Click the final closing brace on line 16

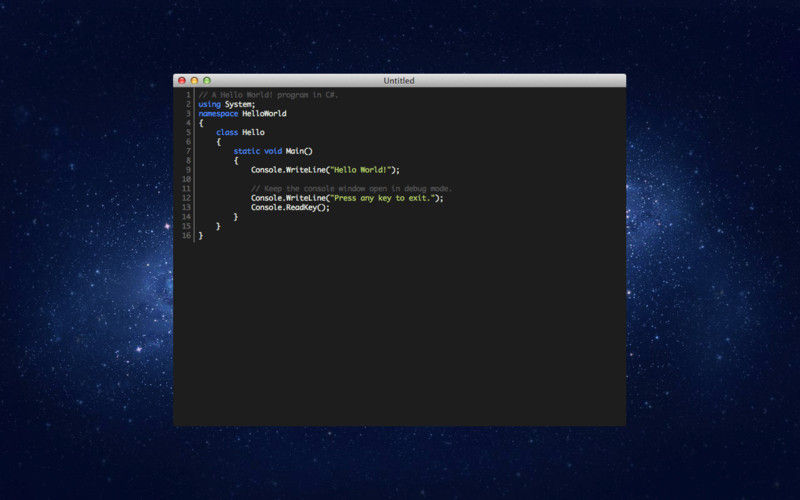(201, 236)
